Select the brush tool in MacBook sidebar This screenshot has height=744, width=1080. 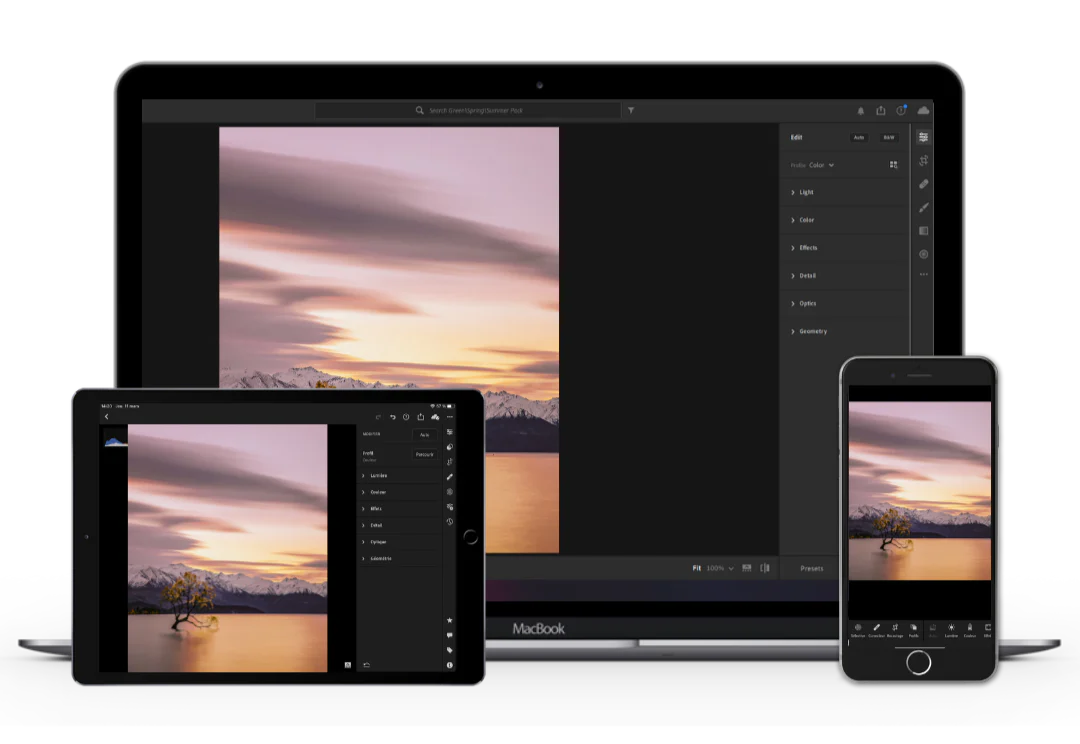tap(924, 207)
